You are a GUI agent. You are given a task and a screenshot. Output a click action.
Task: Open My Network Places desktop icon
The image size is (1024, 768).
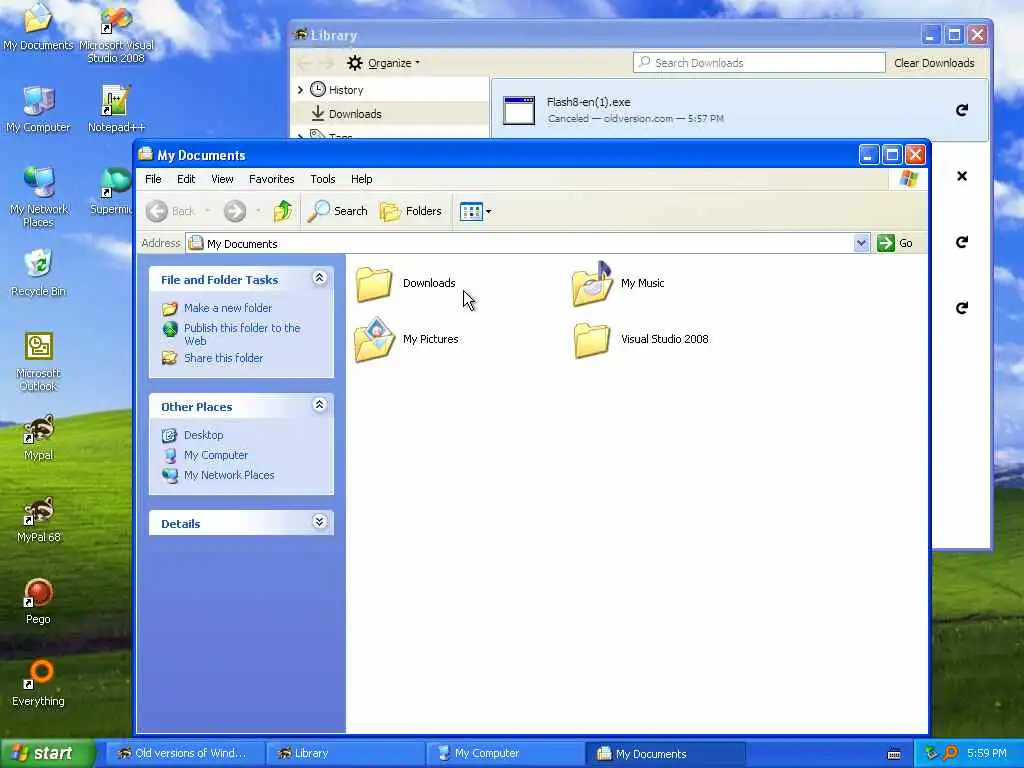pyautogui.click(x=39, y=197)
